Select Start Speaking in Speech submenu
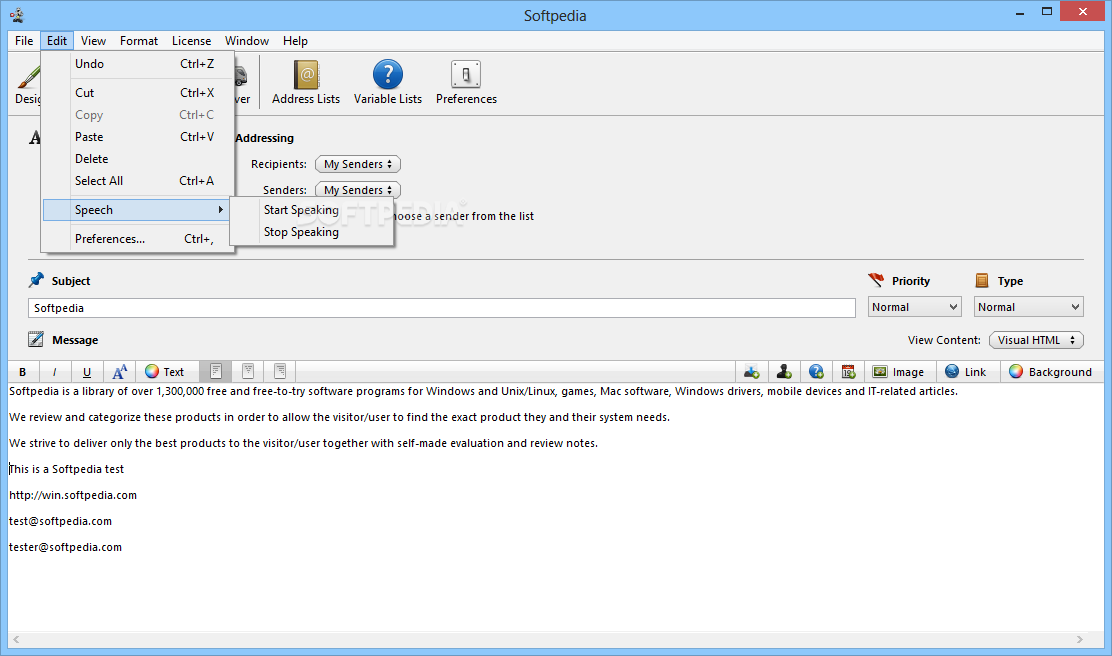 (x=311, y=210)
